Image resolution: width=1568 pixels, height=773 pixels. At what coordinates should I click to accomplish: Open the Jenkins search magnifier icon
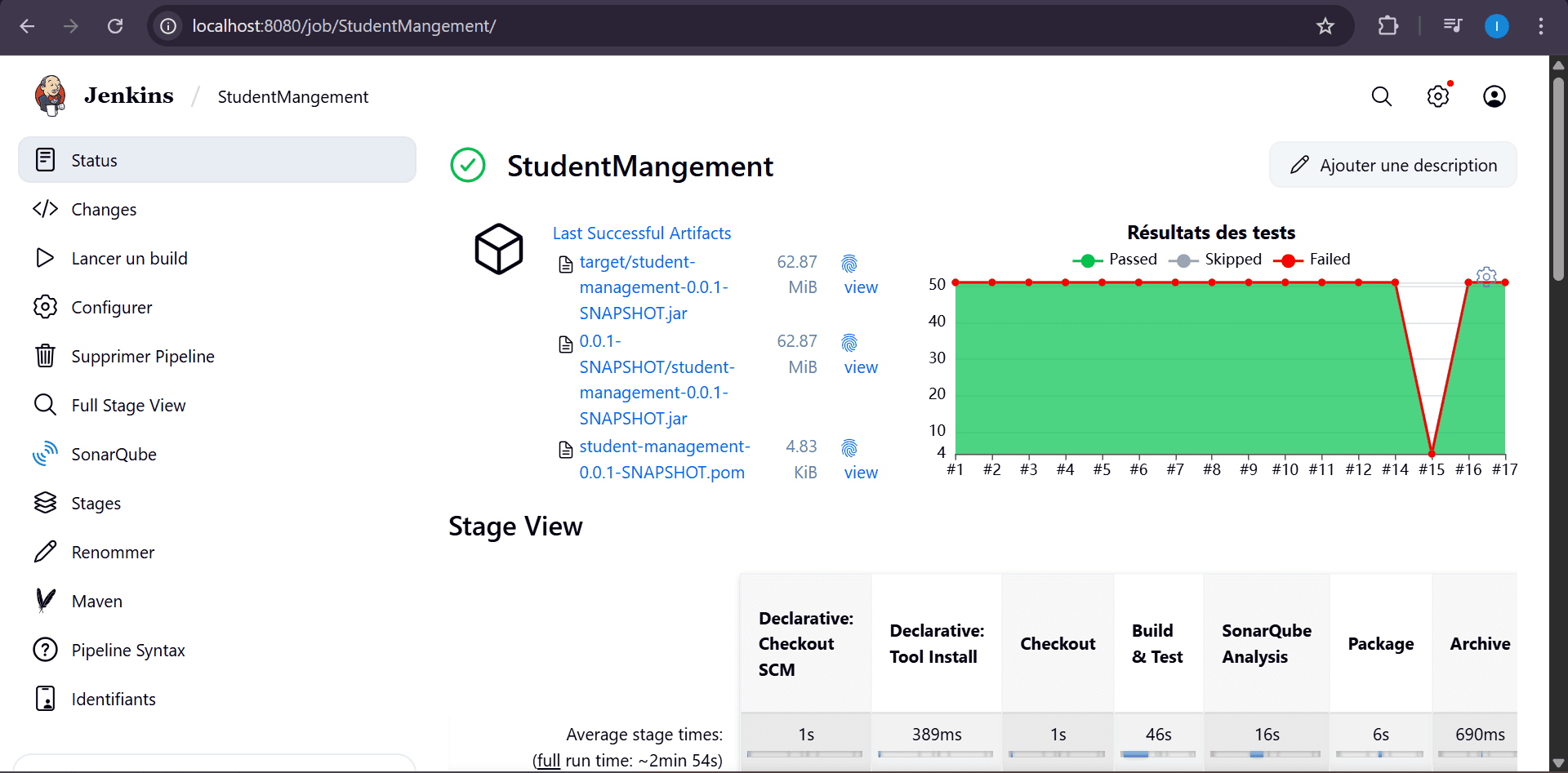(1381, 96)
